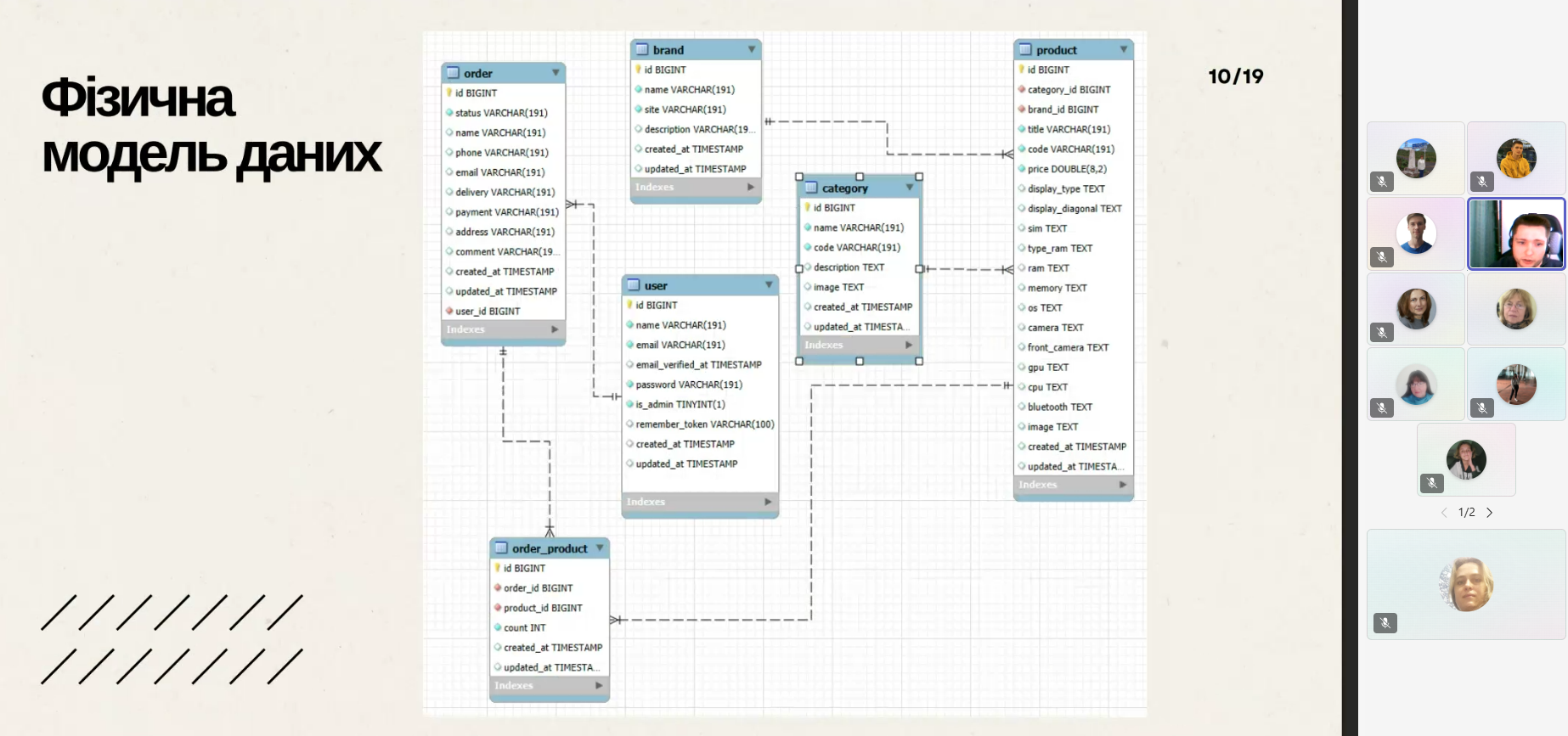
Task: Go to next page of participants
Action: click(1489, 513)
